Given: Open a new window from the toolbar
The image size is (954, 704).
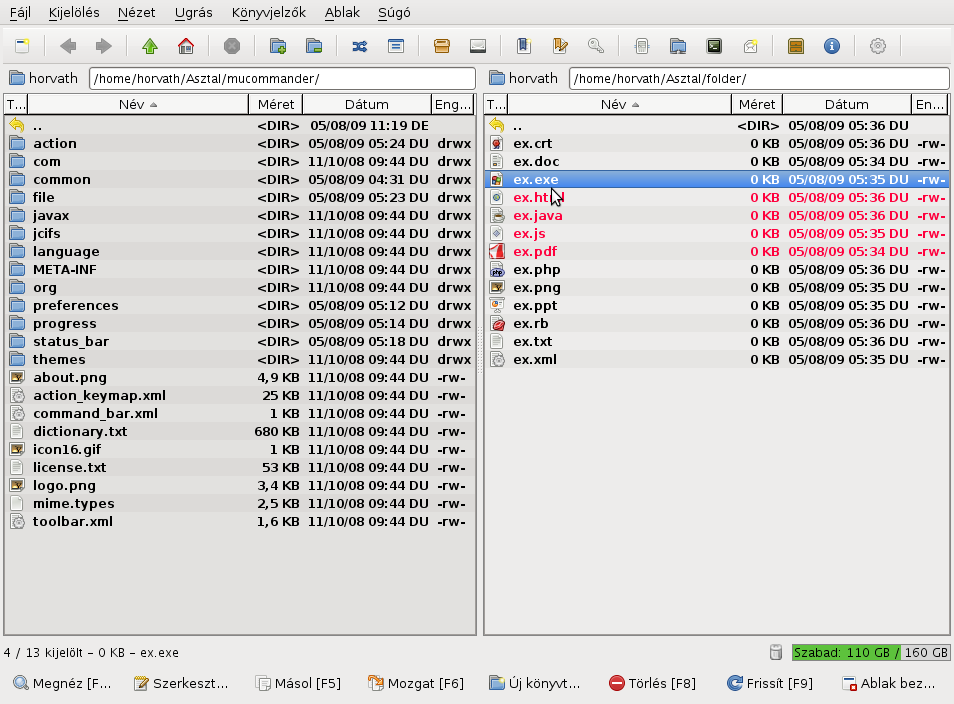Looking at the screenshot, I should tap(23, 46).
